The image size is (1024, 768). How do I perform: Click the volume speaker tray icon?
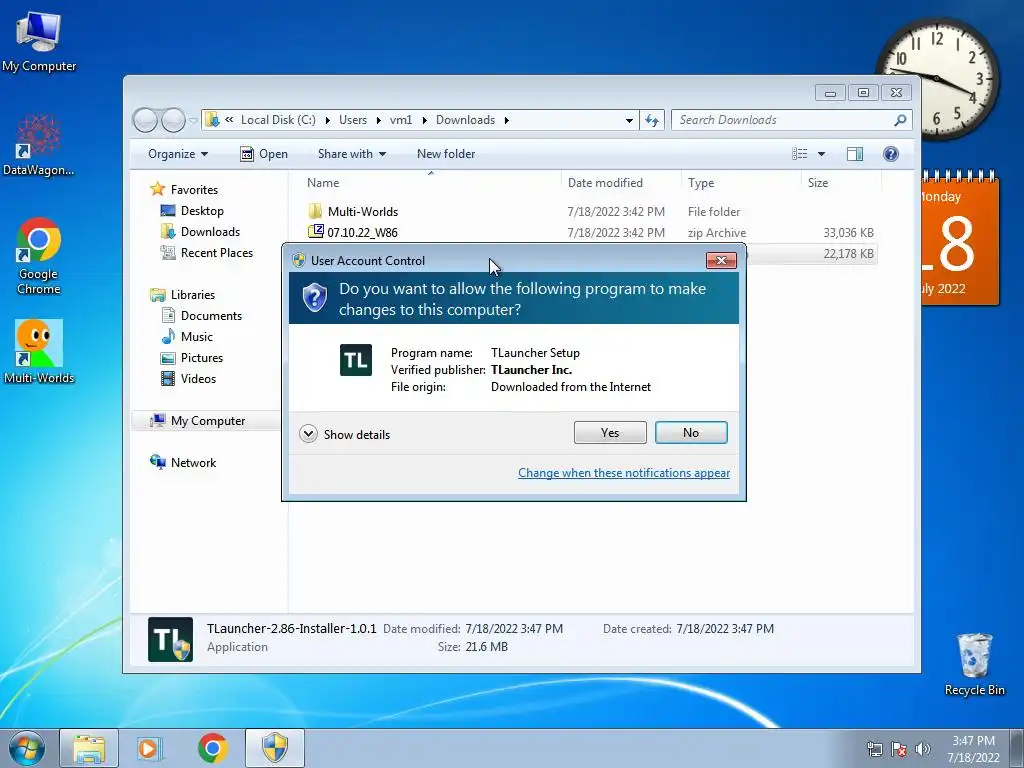pos(922,749)
